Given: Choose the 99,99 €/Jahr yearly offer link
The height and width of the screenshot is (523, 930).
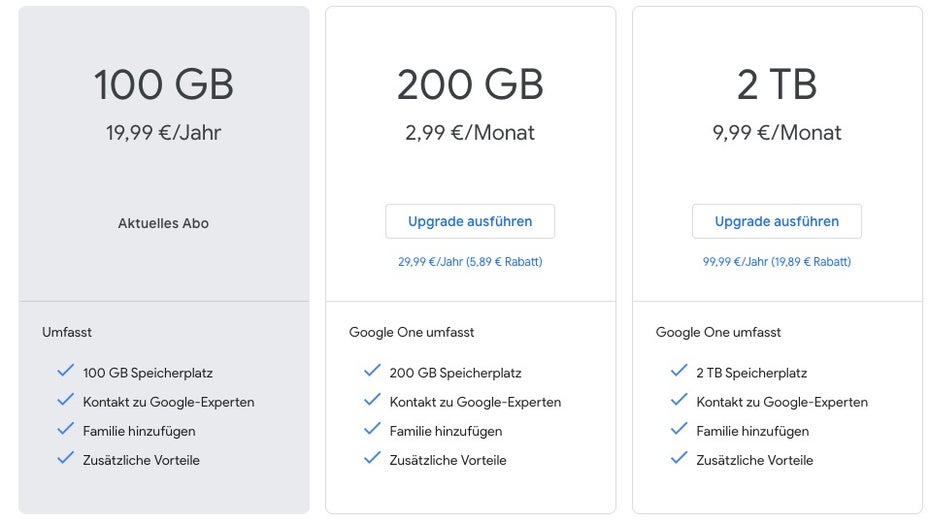Looking at the screenshot, I should tap(776, 262).
